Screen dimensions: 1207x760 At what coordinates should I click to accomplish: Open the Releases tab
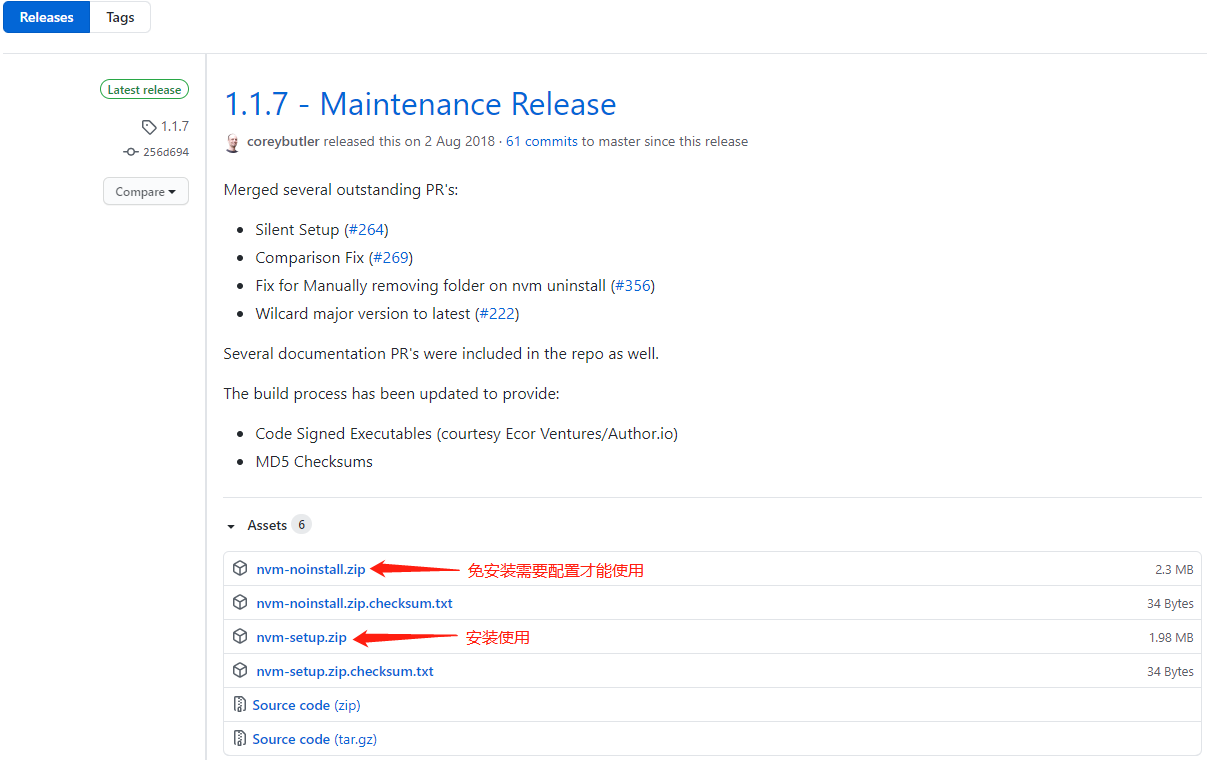47,17
